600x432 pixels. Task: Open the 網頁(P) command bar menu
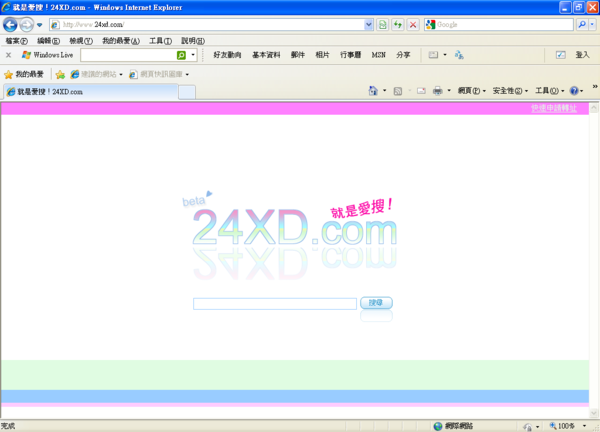(472, 91)
